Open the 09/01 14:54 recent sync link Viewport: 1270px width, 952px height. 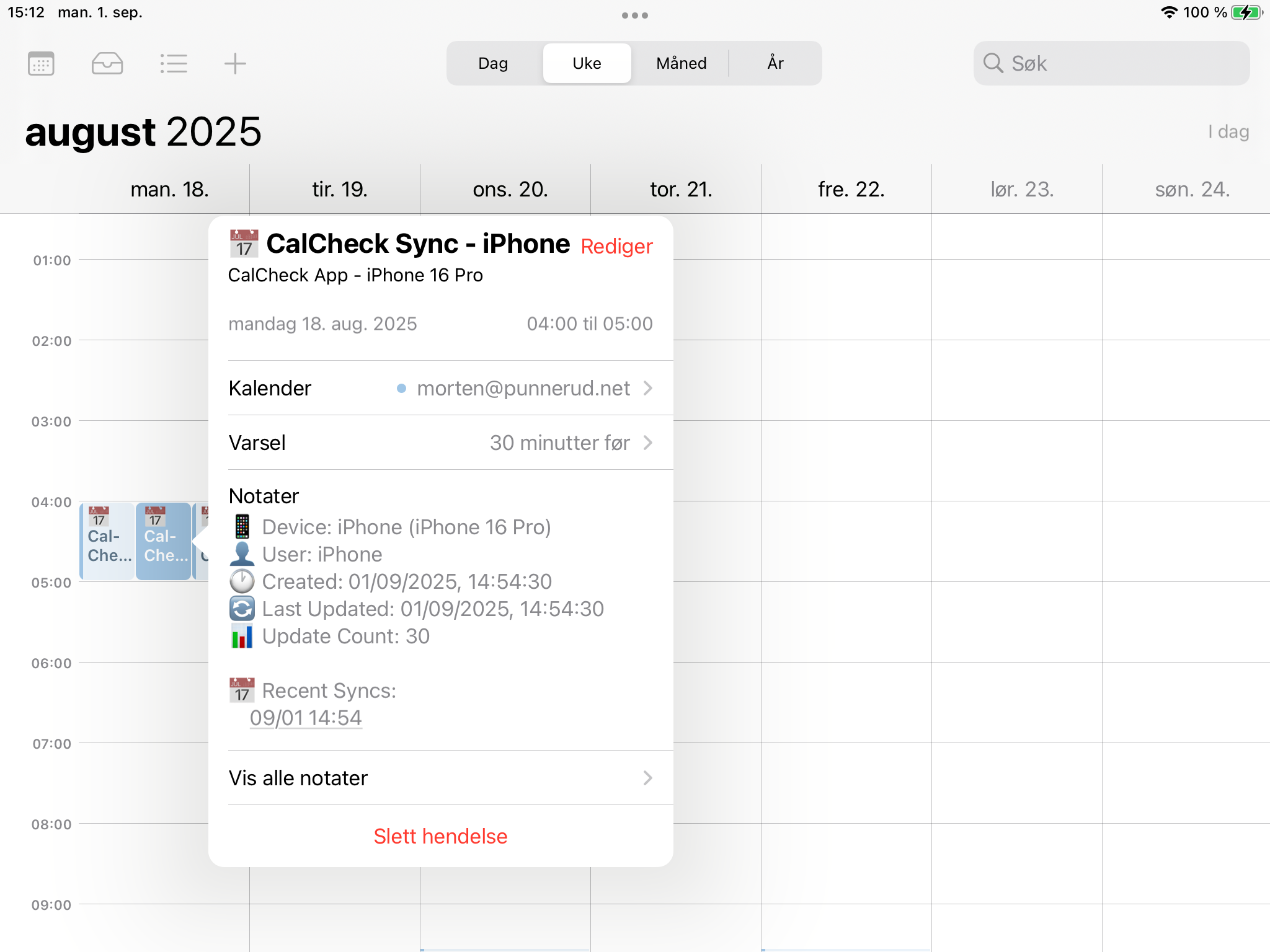306,718
